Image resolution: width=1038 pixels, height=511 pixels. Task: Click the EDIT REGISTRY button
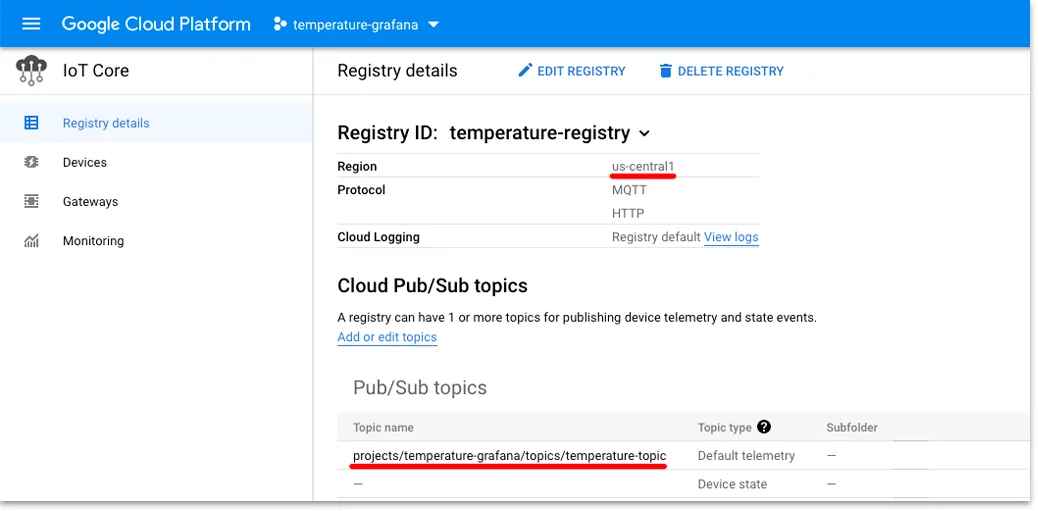[x=572, y=71]
